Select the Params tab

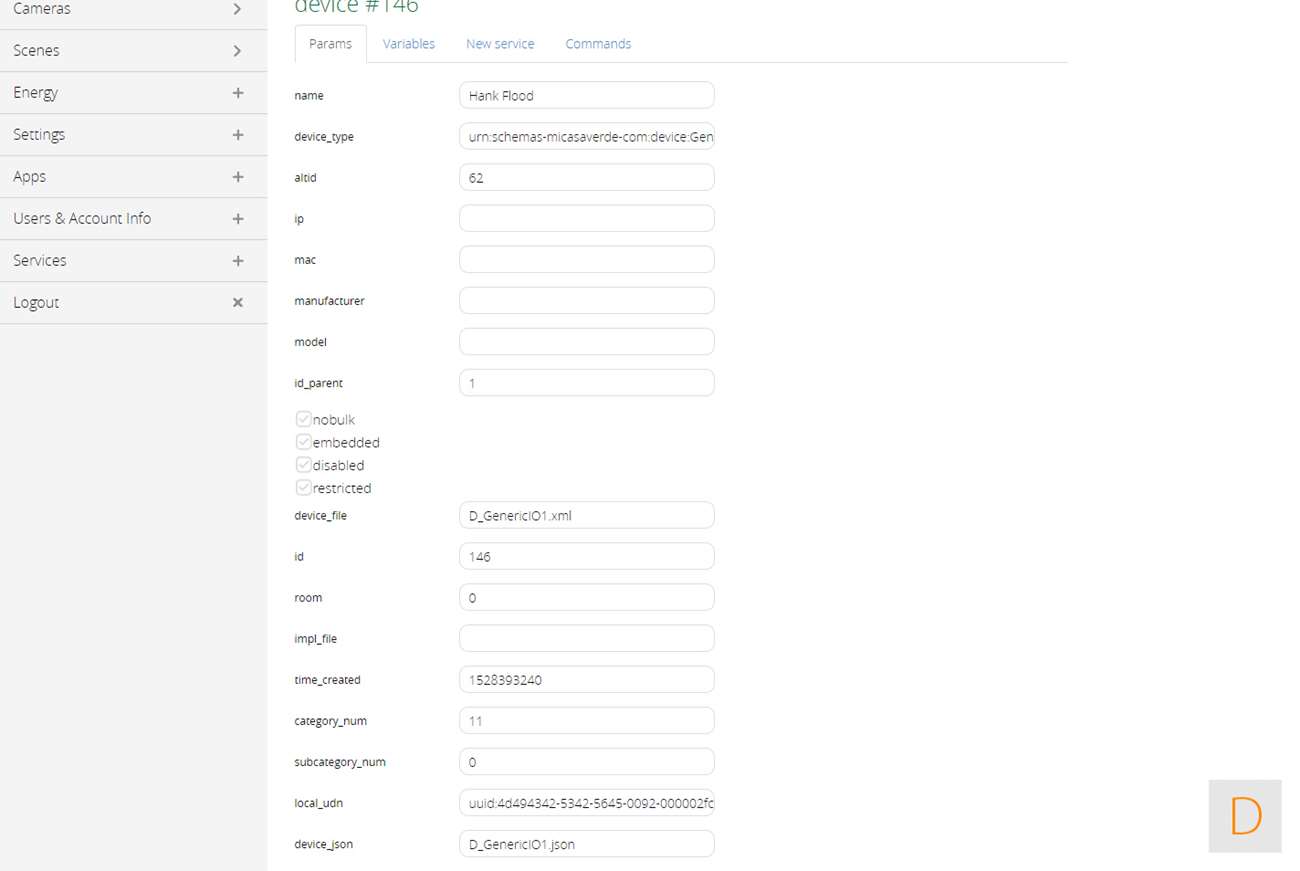point(330,44)
